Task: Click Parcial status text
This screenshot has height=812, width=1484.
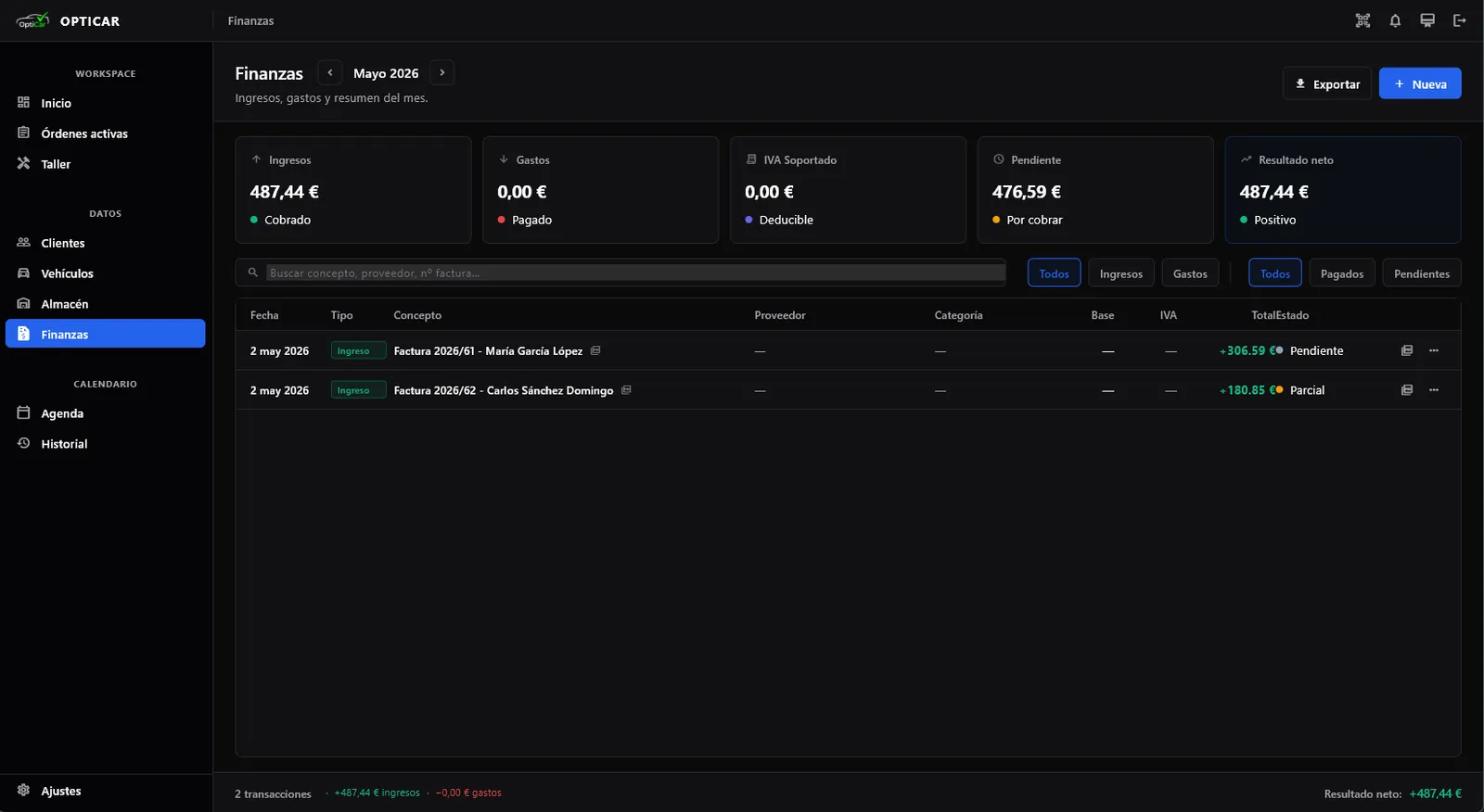Action: (1308, 390)
